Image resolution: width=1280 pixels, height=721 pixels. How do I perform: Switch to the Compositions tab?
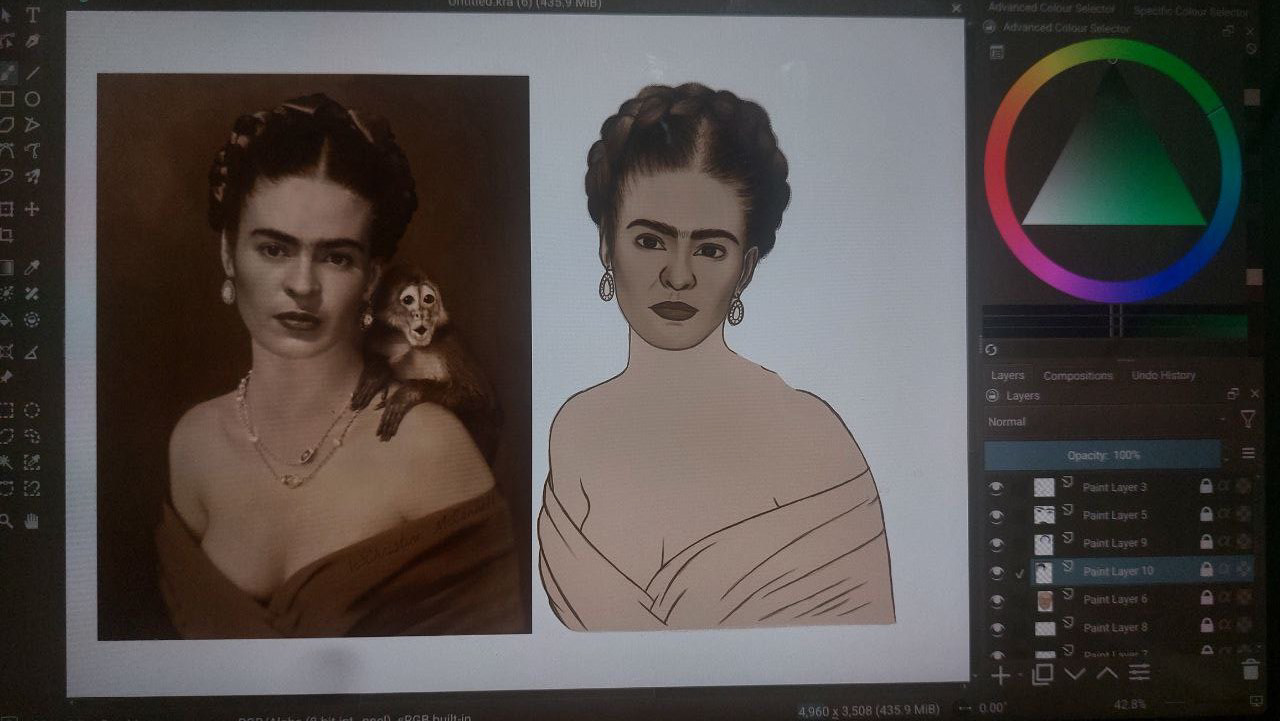coord(1078,376)
